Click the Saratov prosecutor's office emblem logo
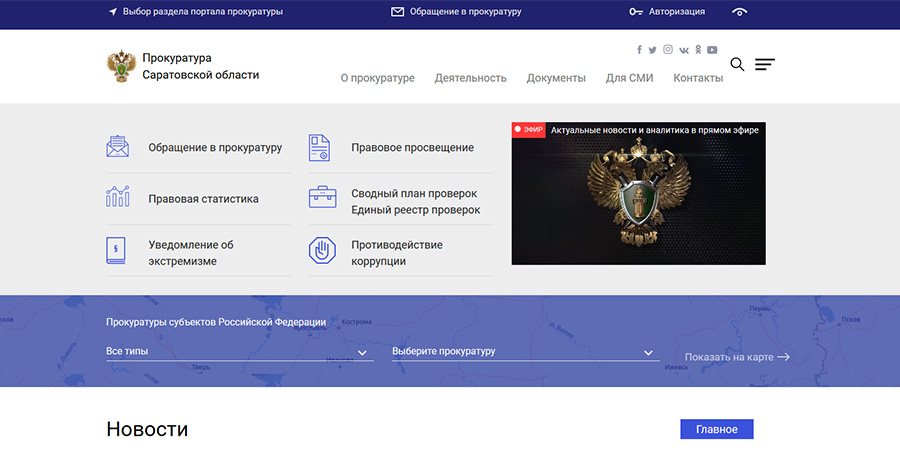Image resolution: width=900 pixels, height=450 pixels. coord(121,66)
